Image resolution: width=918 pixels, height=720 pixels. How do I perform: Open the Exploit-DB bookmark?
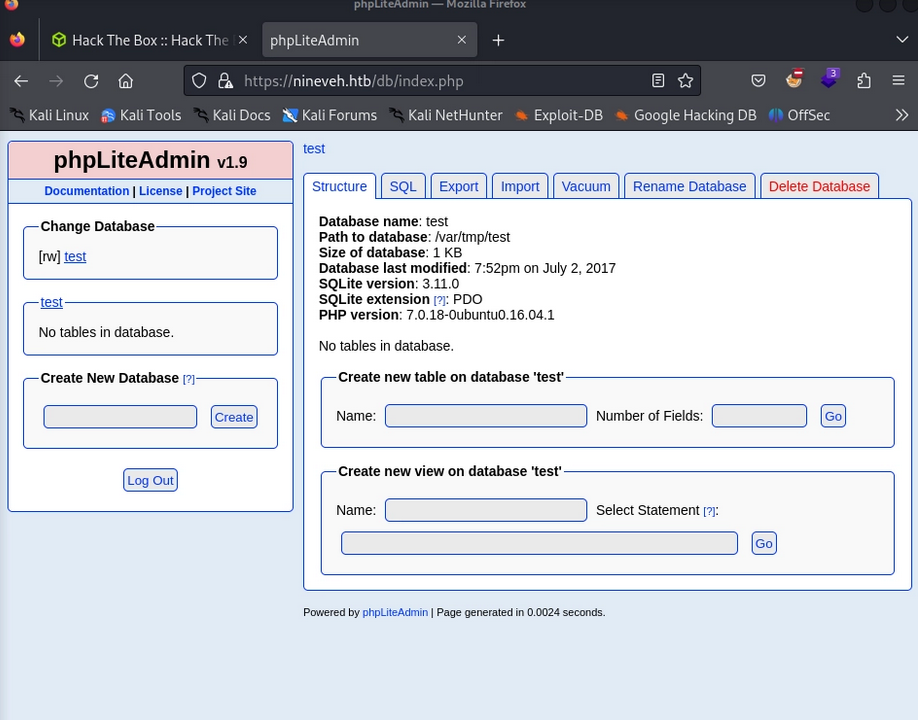point(558,115)
